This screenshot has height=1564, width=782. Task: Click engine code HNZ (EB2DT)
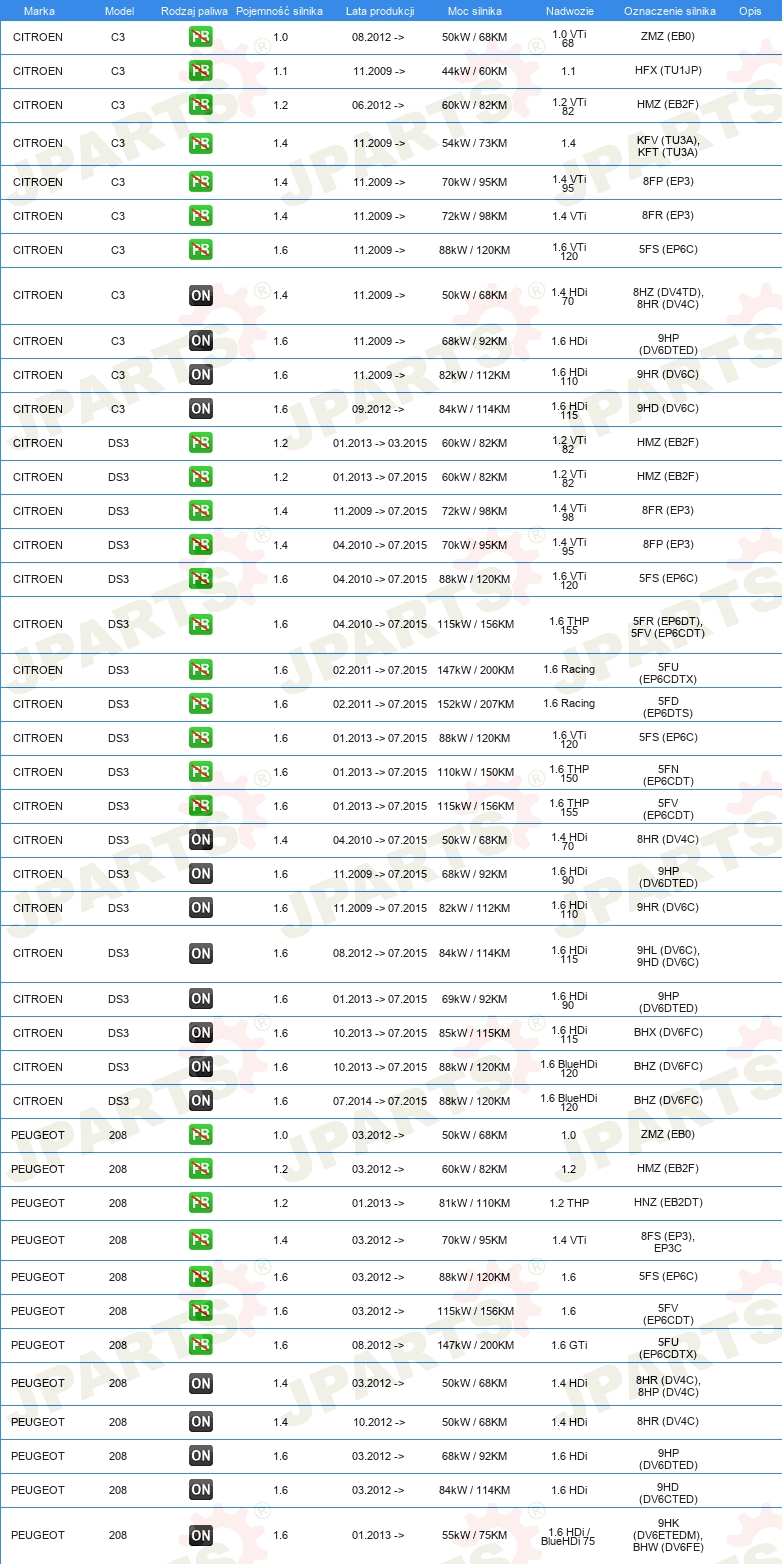(x=668, y=1202)
